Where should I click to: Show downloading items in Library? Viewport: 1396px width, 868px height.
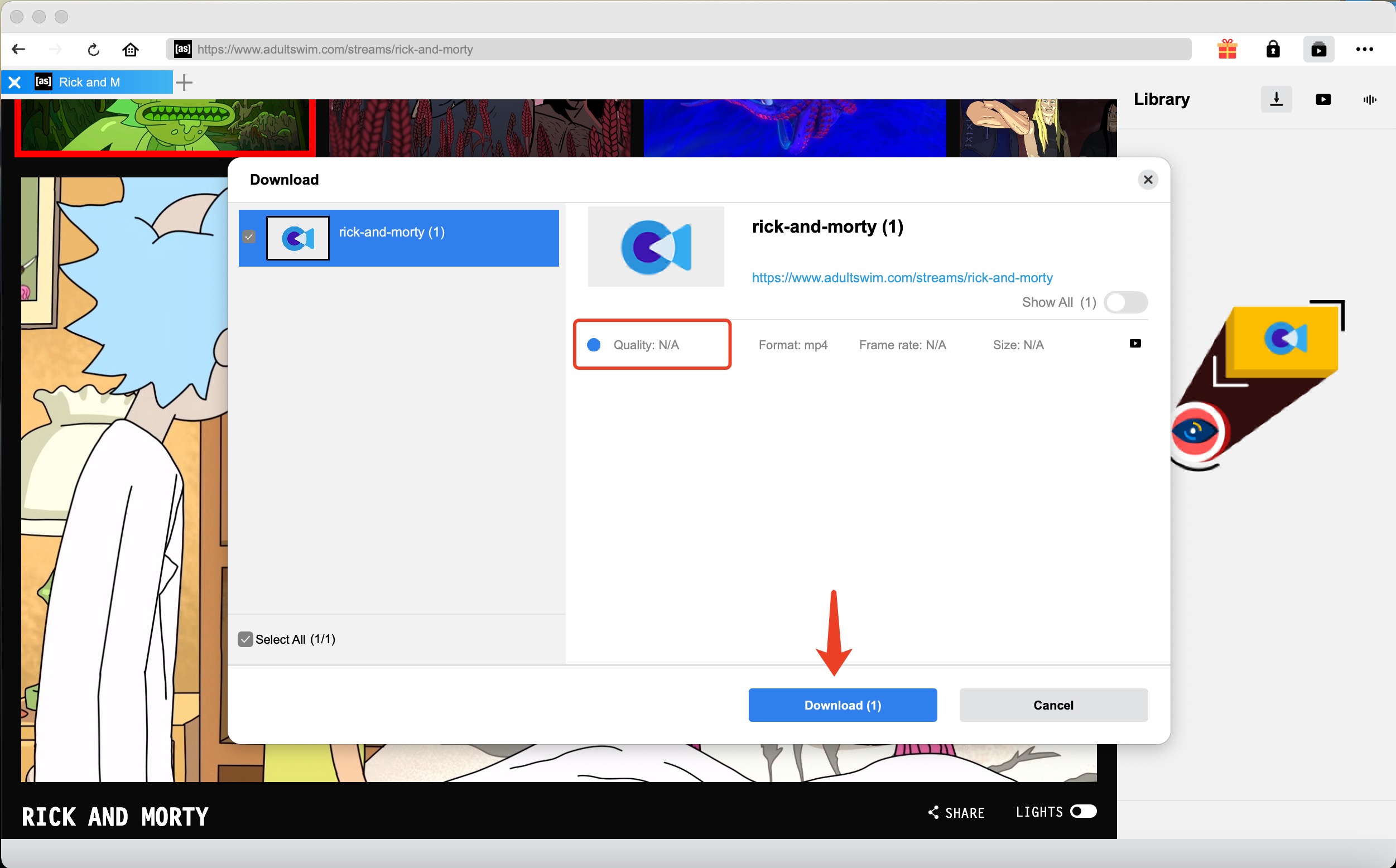tap(1276, 99)
